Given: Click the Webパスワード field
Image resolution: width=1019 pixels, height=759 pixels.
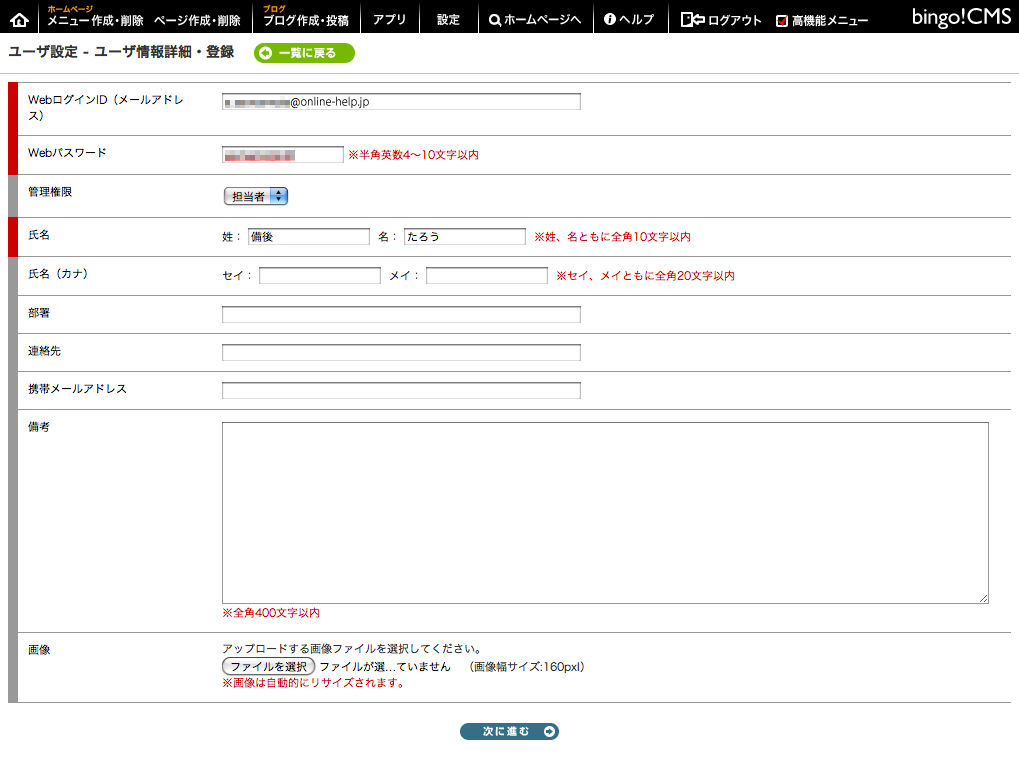Looking at the screenshot, I should point(282,155).
